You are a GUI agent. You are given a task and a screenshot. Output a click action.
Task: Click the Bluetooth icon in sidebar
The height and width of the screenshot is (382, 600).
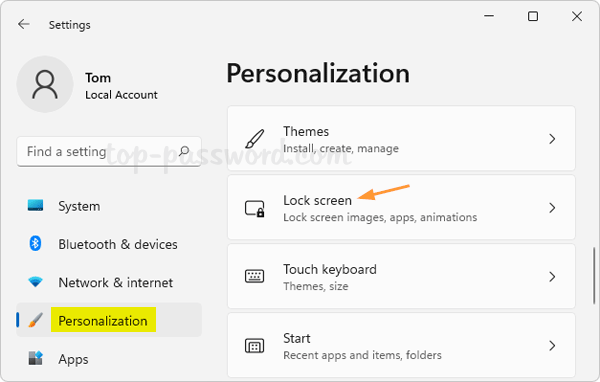click(35, 243)
